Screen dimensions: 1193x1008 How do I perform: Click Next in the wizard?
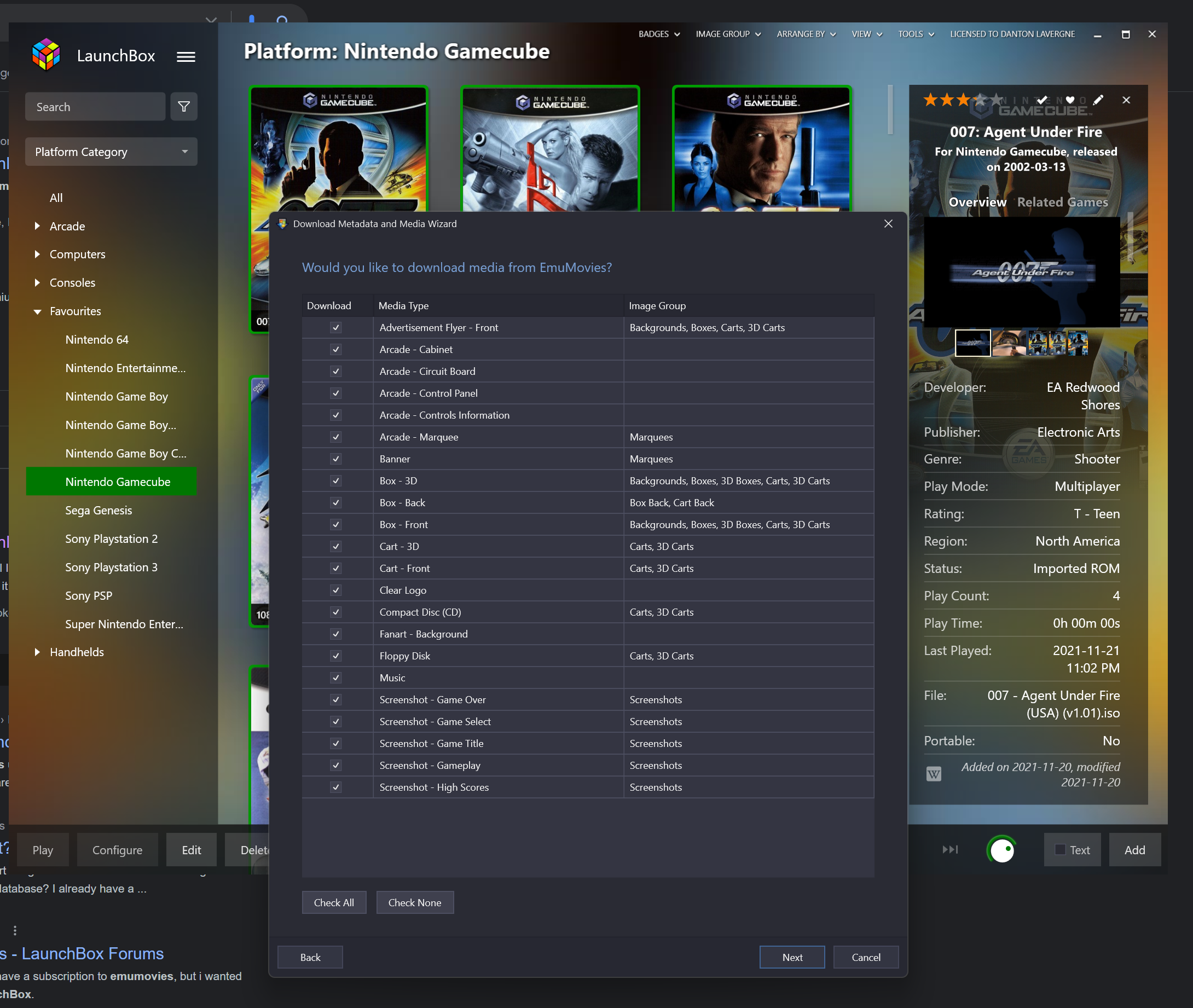(792, 958)
